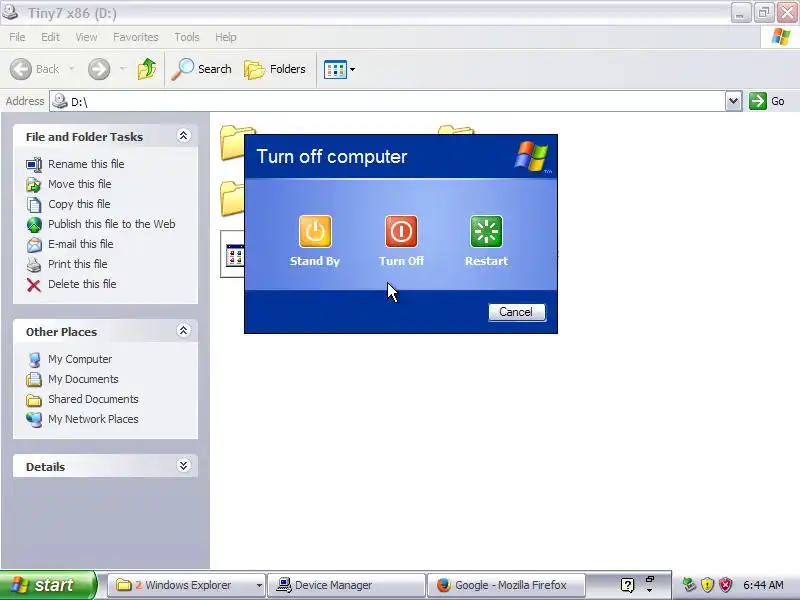
Task: Cancel the Turn off computer dialog
Action: pyautogui.click(x=517, y=312)
